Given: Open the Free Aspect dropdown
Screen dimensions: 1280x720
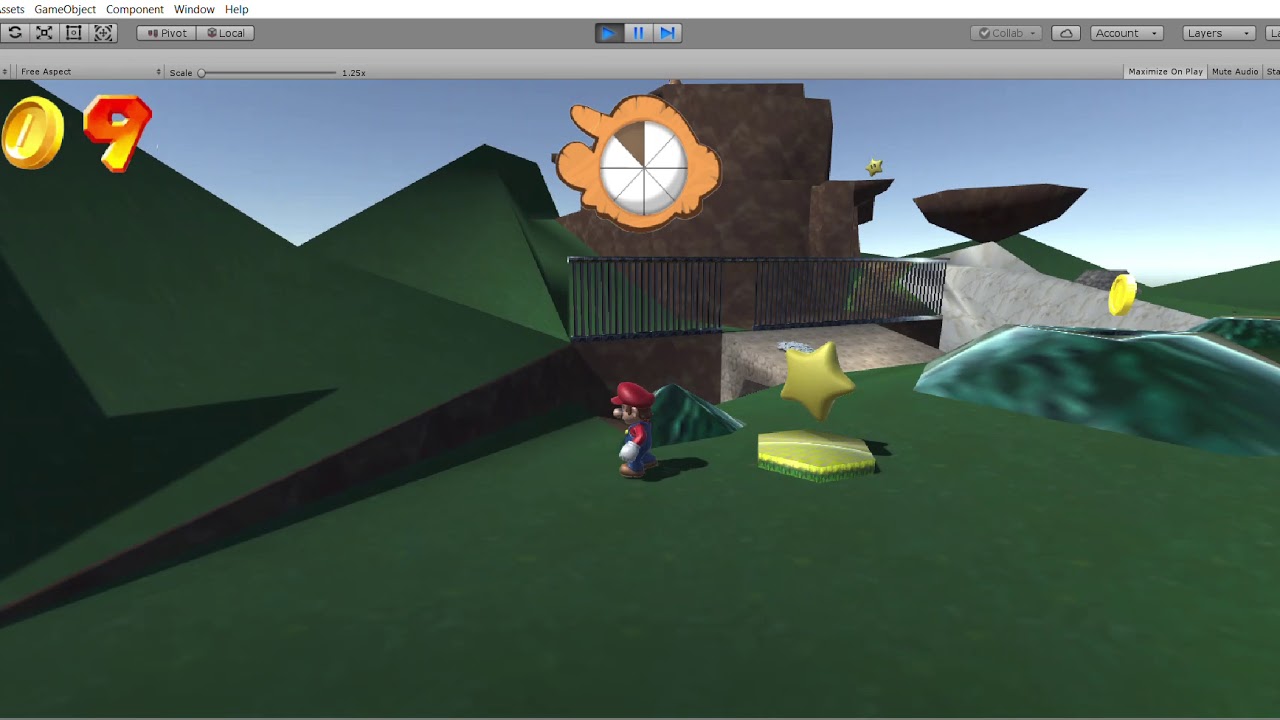Looking at the screenshot, I should pyautogui.click(x=89, y=72).
